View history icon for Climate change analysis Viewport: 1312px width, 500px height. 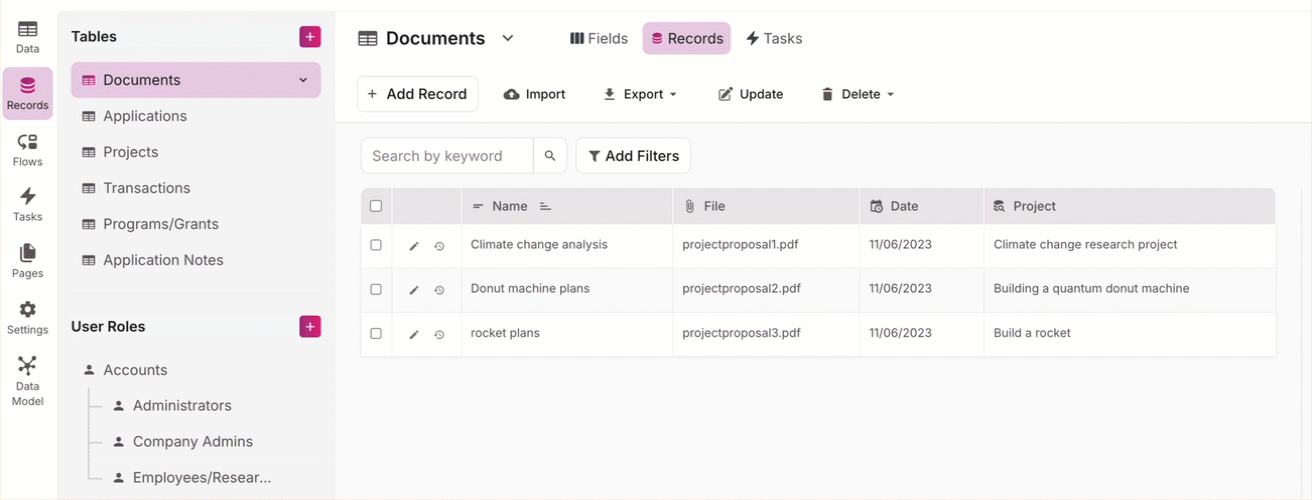(439, 246)
